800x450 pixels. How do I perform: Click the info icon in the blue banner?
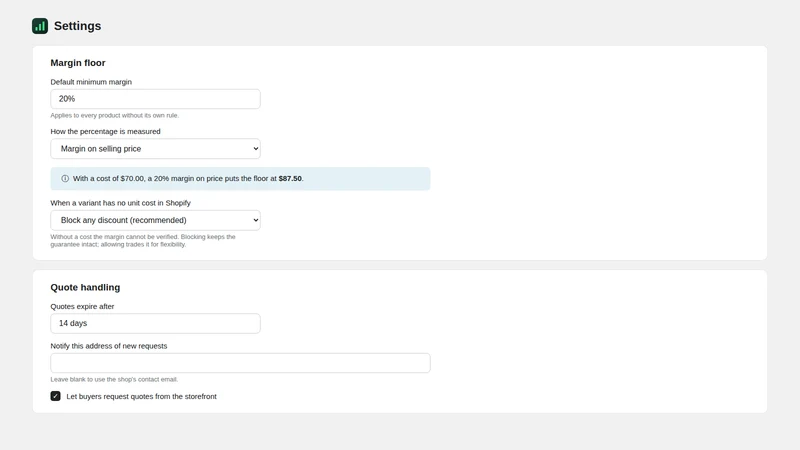(65, 179)
